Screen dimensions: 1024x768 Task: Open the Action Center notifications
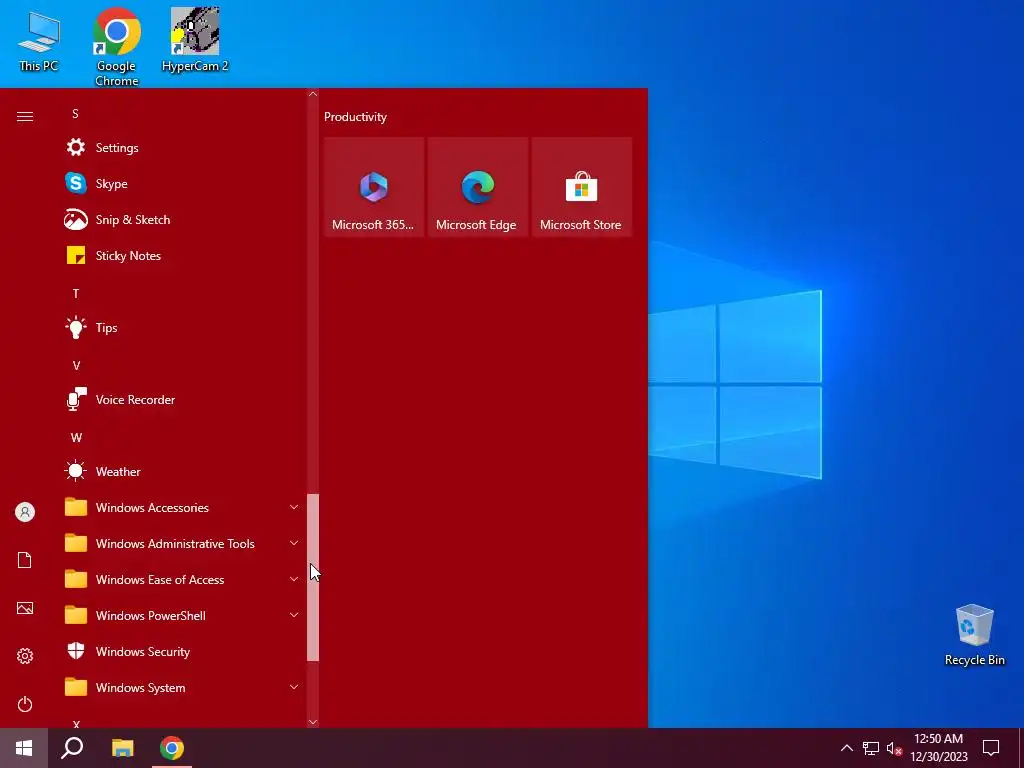(991, 748)
